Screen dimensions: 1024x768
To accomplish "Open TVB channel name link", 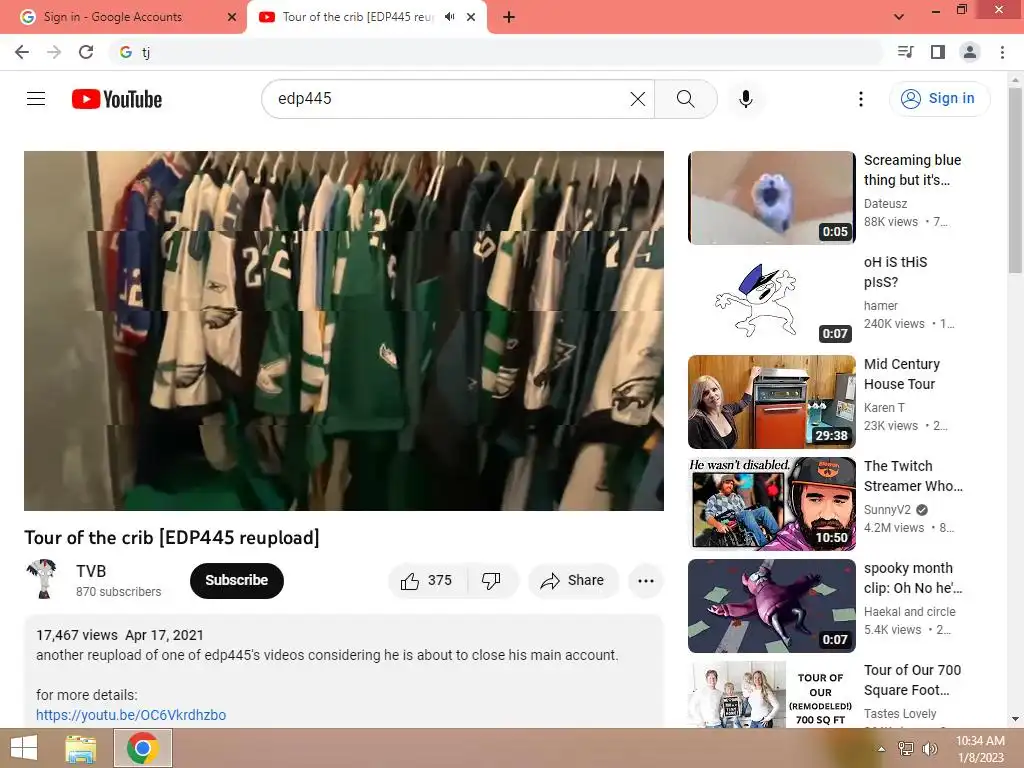I will pyautogui.click(x=91, y=571).
